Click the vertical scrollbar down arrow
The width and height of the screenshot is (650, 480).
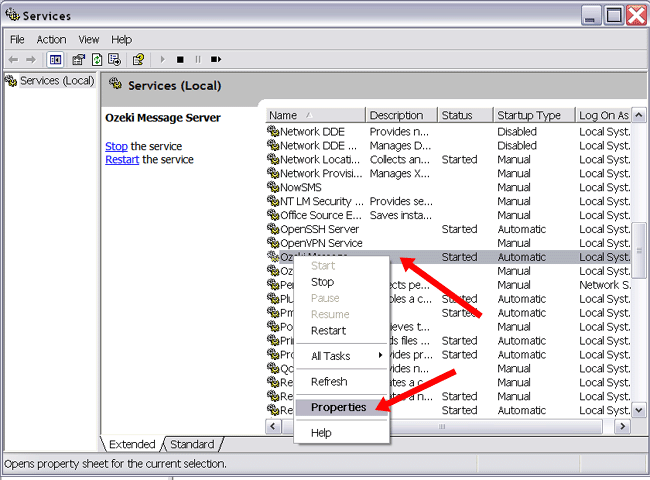pyautogui.click(x=639, y=412)
